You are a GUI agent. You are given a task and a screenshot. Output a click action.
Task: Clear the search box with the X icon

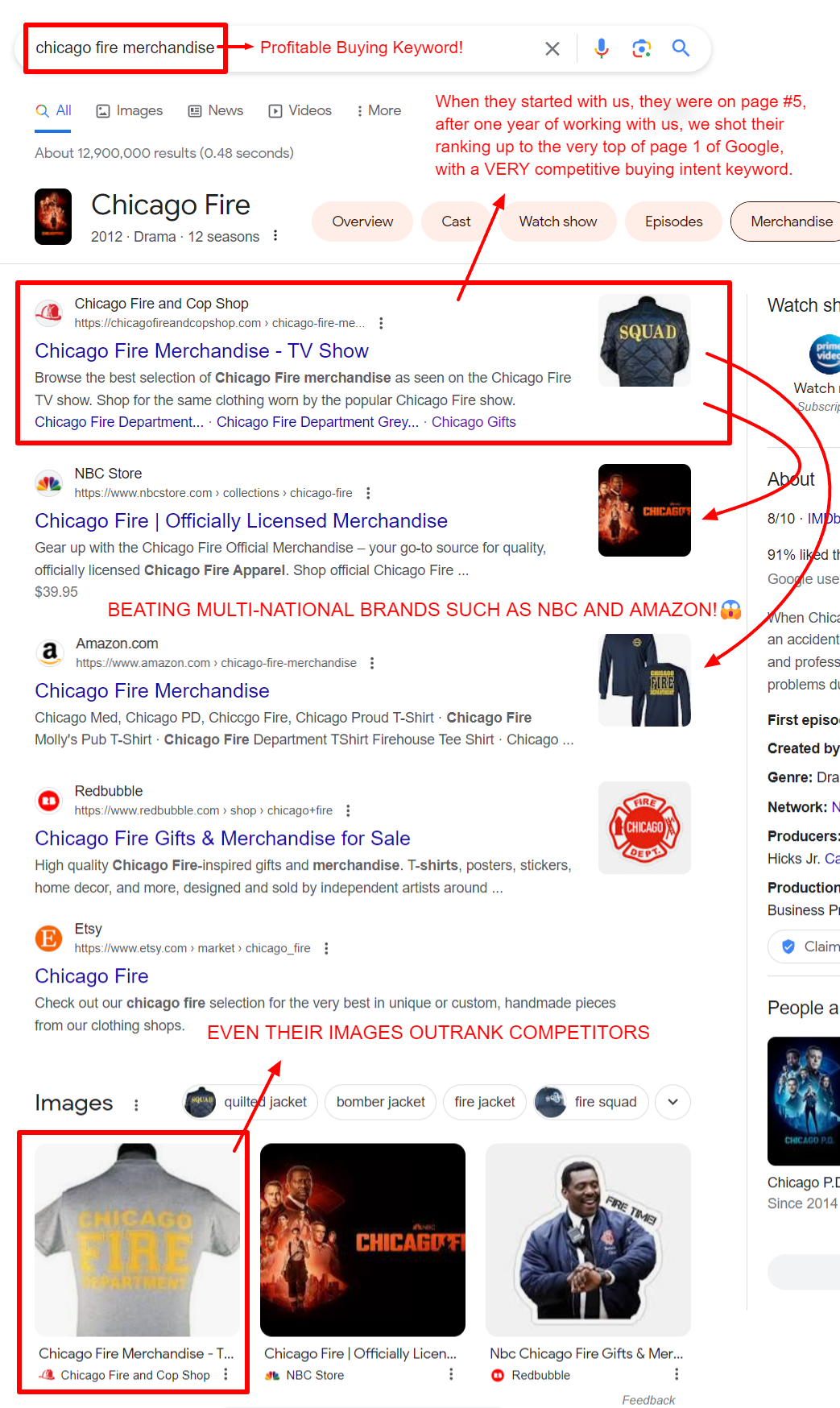pyautogui.click(x=552, y=48)
